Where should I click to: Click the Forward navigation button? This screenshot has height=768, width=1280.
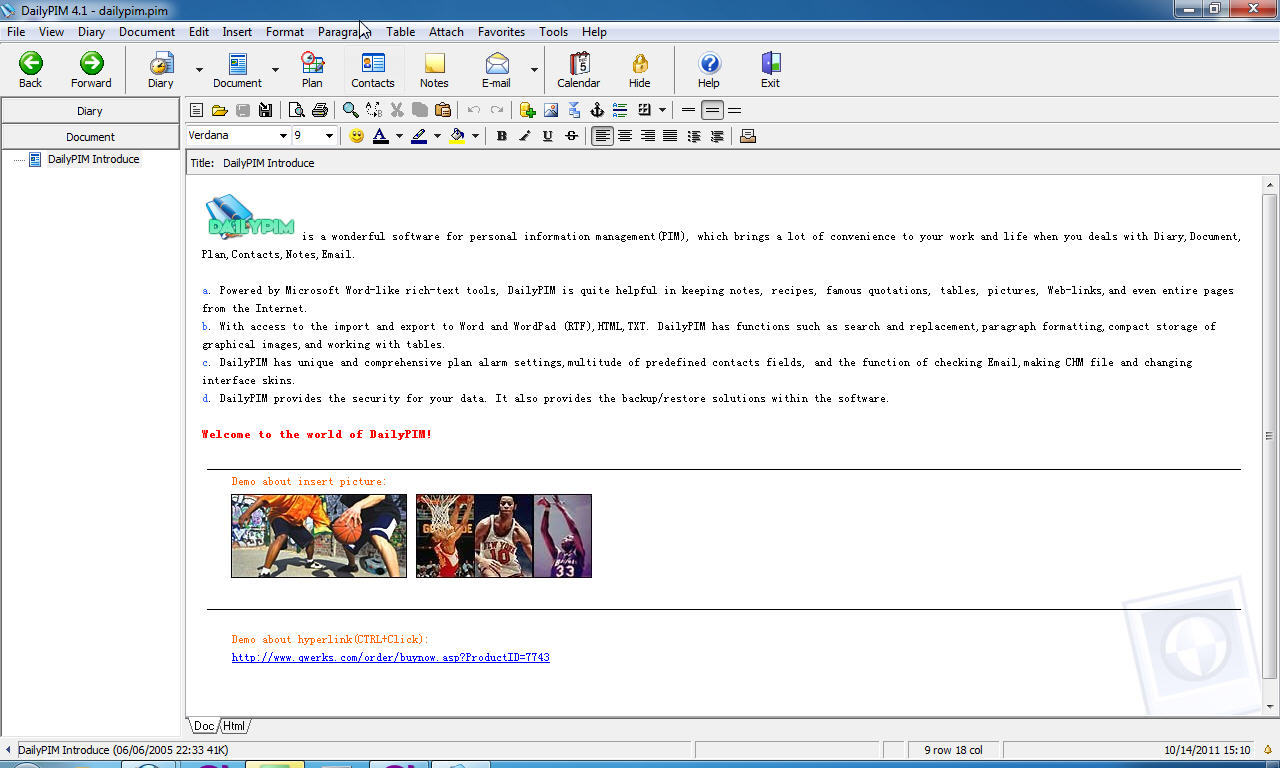point(91,70)
